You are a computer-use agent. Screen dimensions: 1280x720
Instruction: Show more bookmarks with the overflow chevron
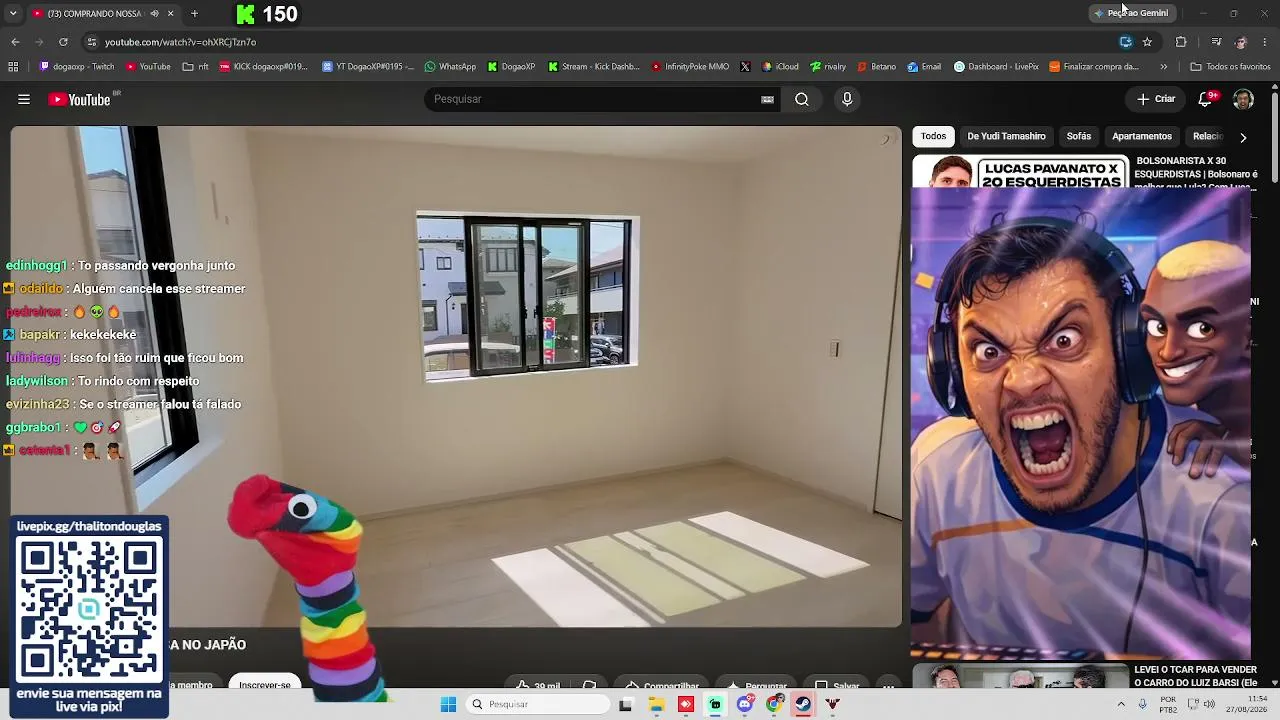click(1163, 67)
